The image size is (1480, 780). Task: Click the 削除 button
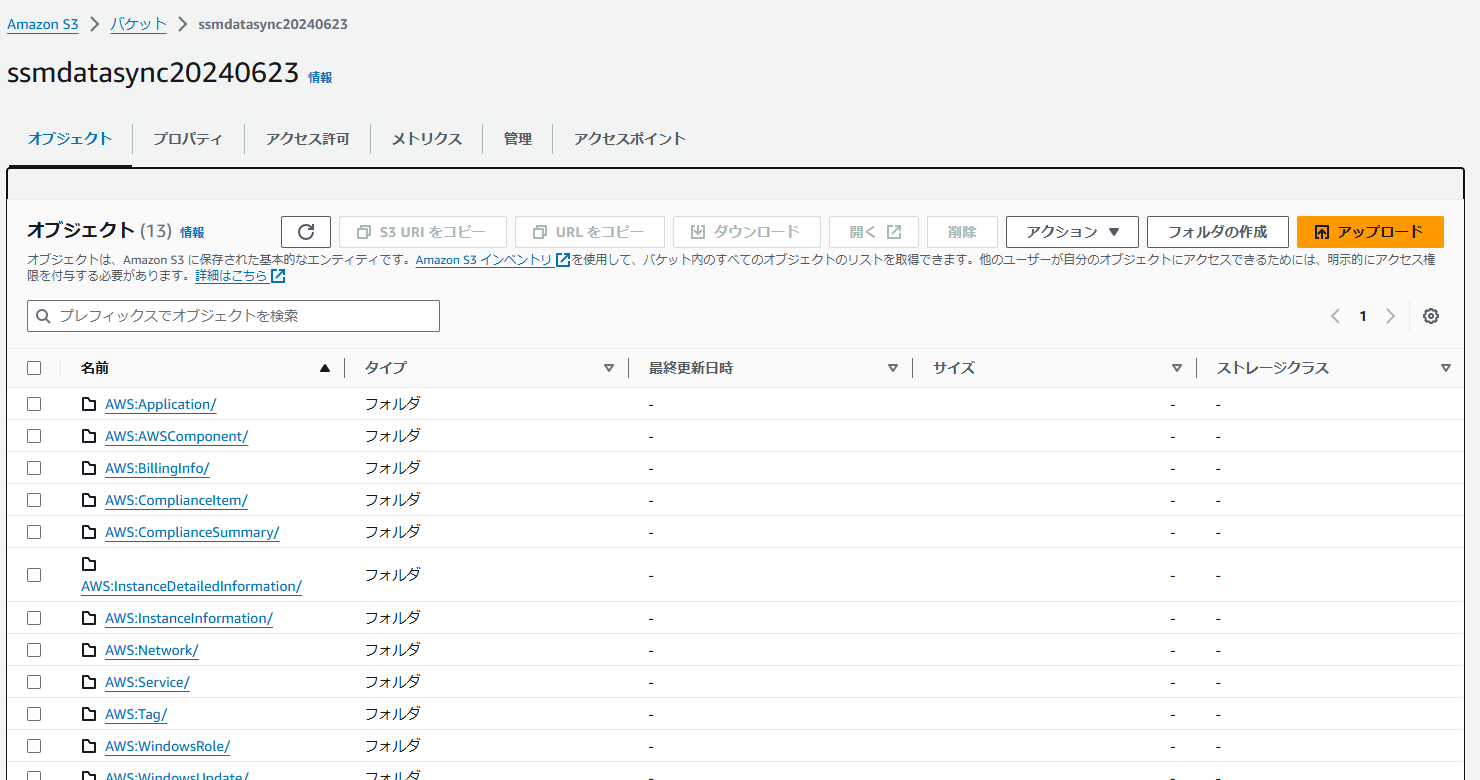pos(962,232)
